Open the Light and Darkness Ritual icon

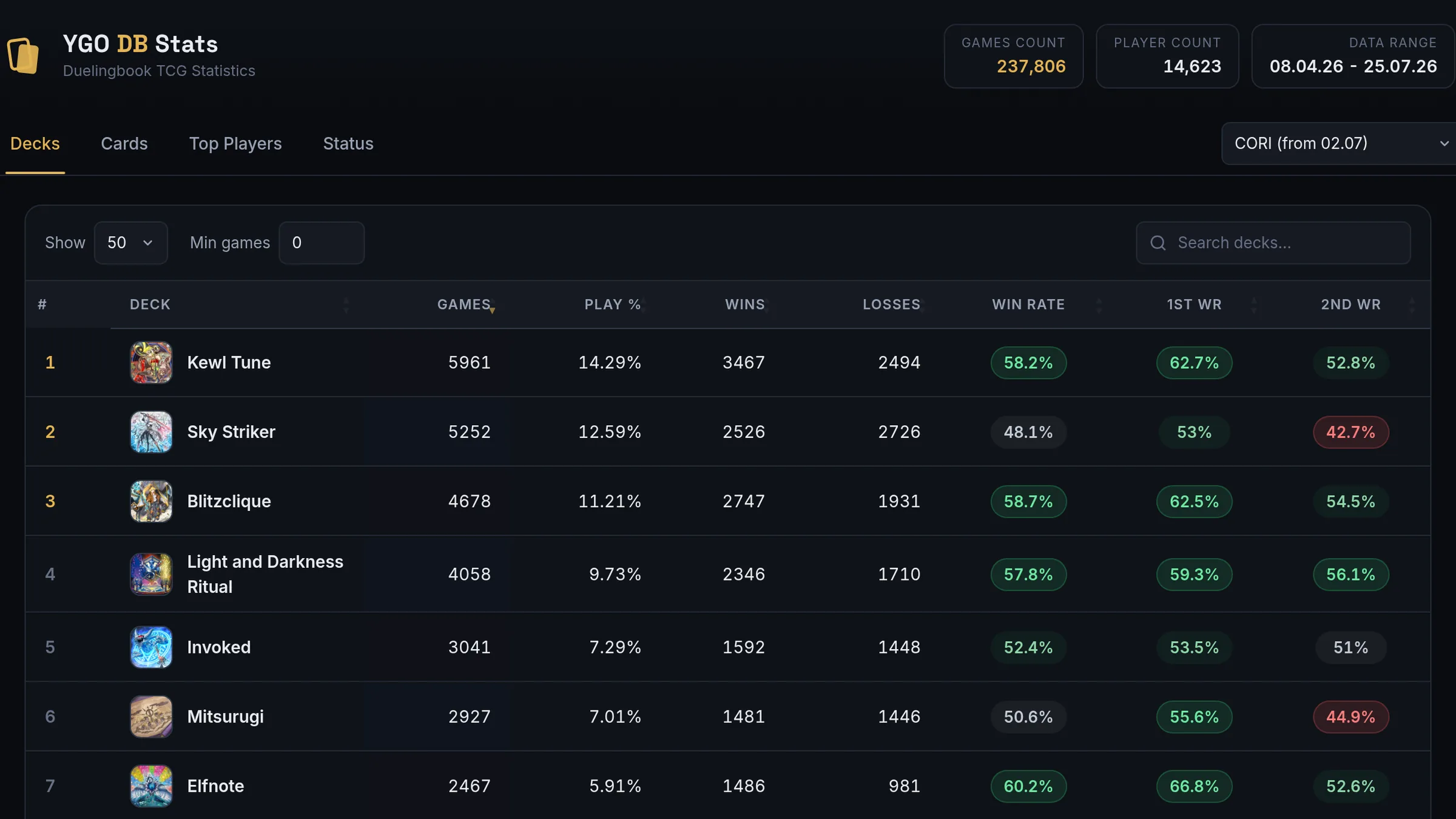pos(151,574)
